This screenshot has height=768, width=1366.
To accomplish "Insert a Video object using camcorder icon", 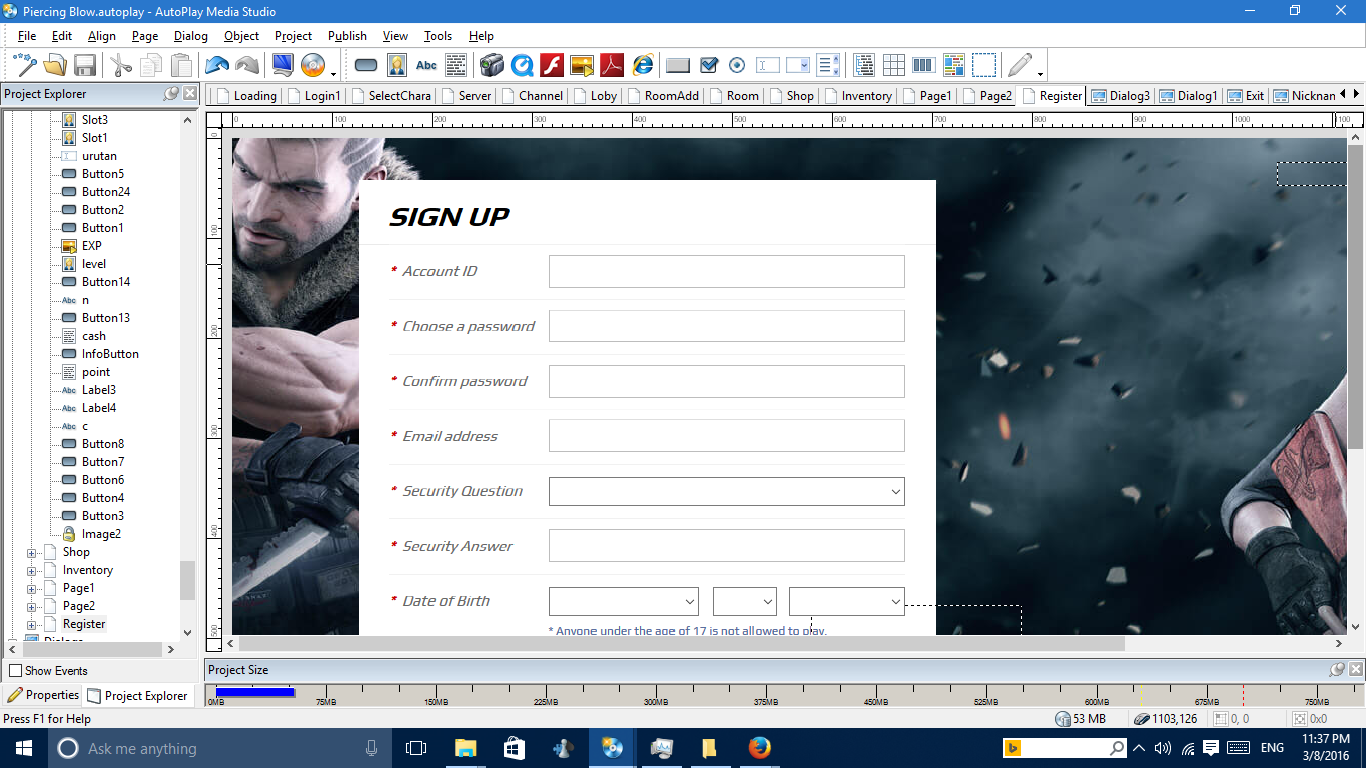I will tap(491, 66).
